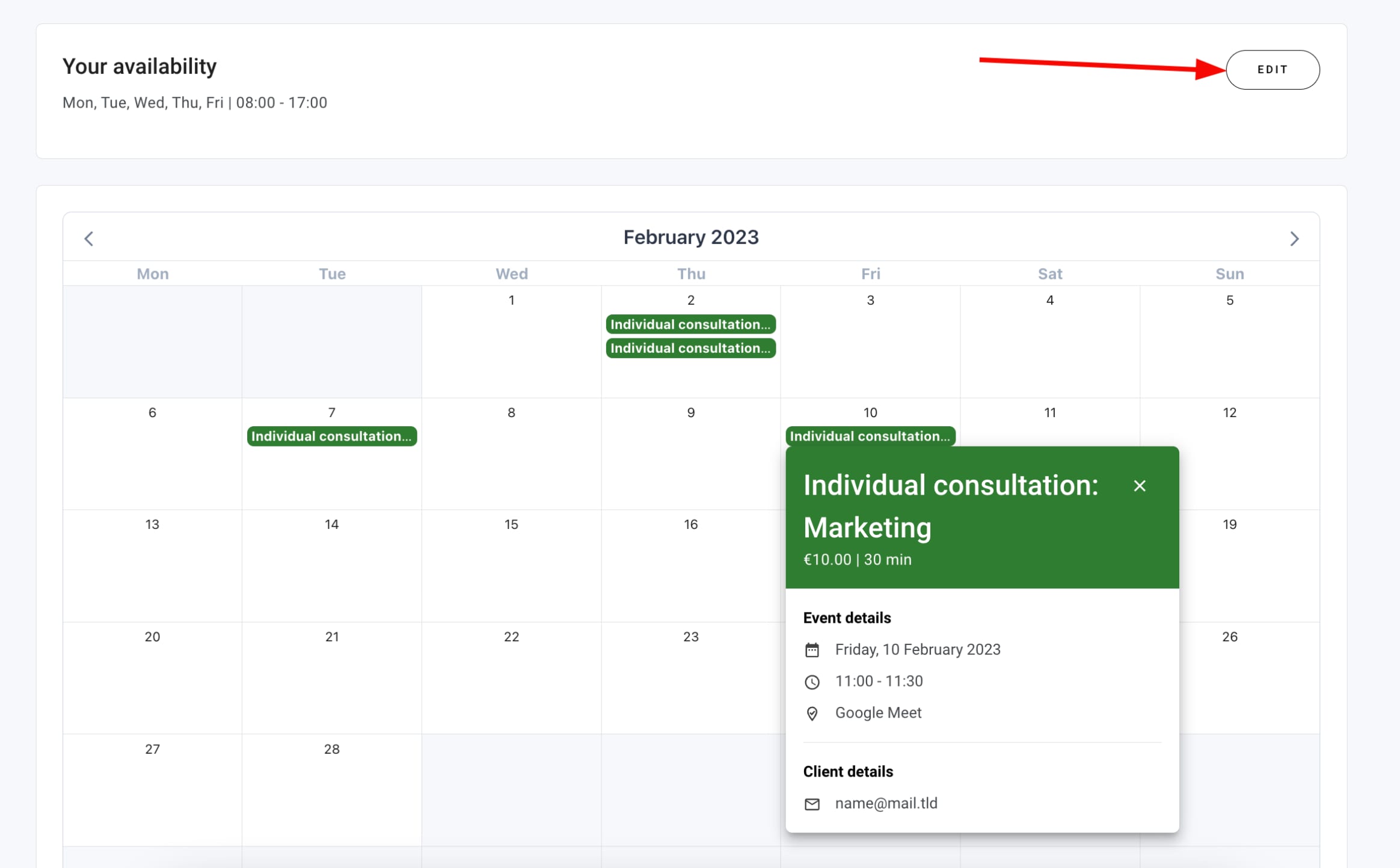
Task: Click the clock icon beside 11:00 - 11:30
Action: pyautogui.click(x=812, y=682)
